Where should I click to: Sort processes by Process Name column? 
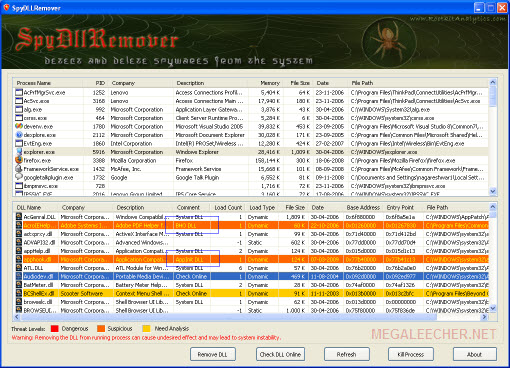(48, 83)
